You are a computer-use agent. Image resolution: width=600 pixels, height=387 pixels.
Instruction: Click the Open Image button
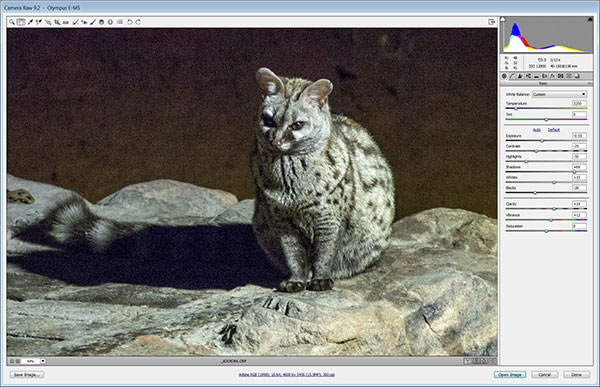(510, 375)
